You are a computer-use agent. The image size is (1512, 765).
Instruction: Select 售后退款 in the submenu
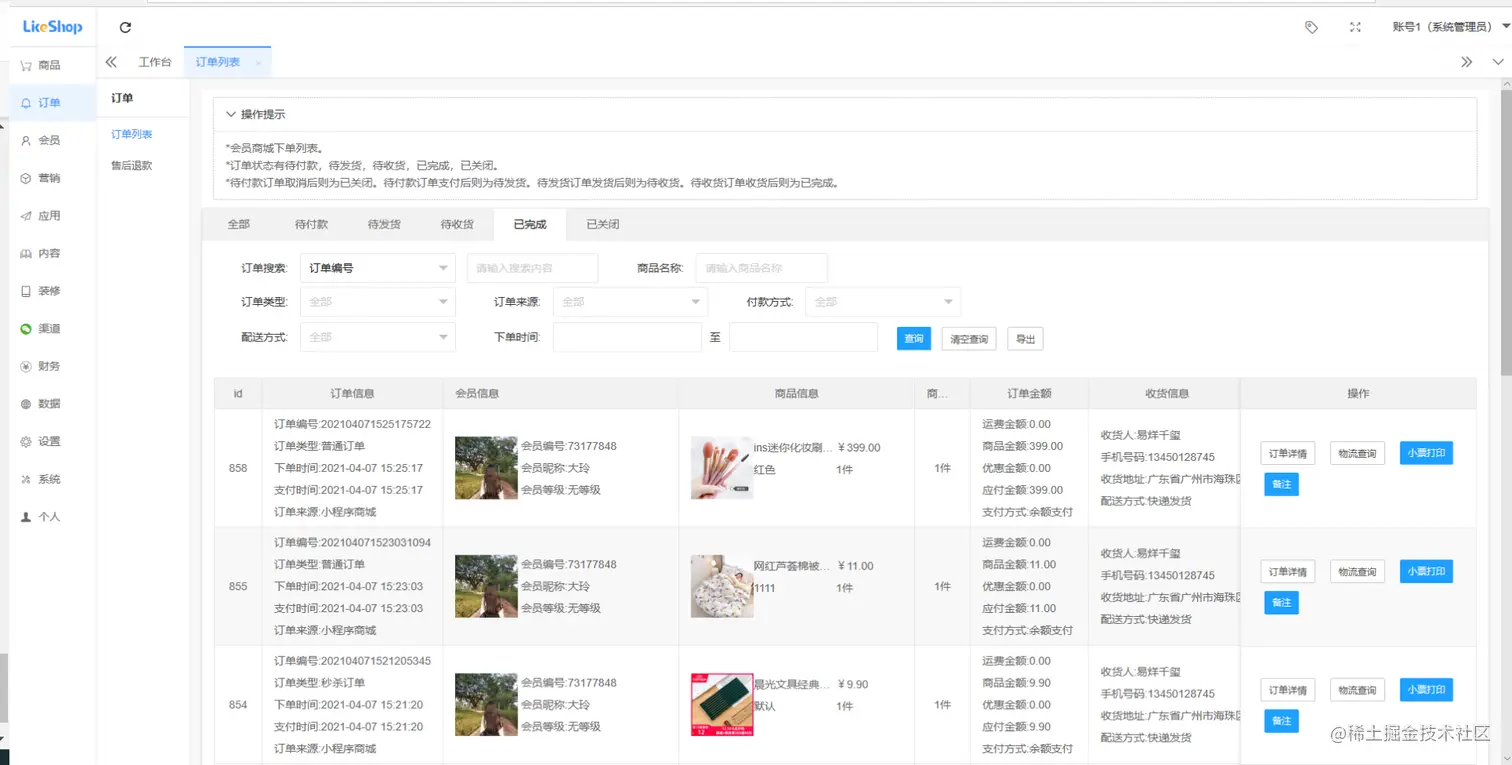pyautogui.click(x=132, y=166)
